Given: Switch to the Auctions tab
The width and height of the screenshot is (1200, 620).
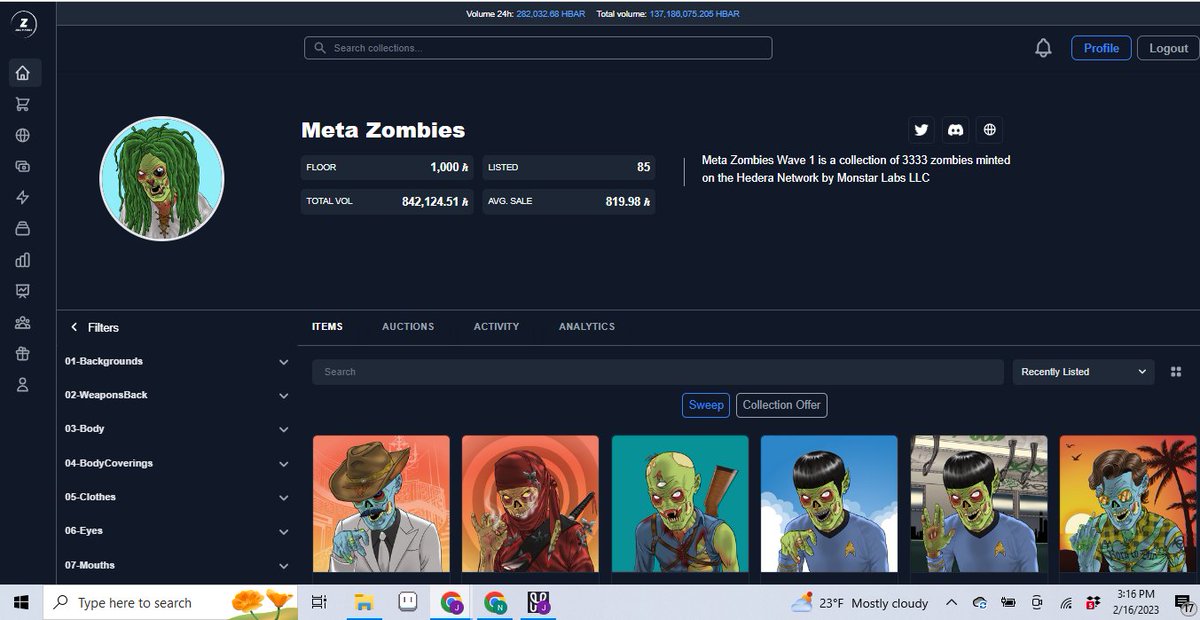Looking at the screenshot, I should click(x=407, y=326).
